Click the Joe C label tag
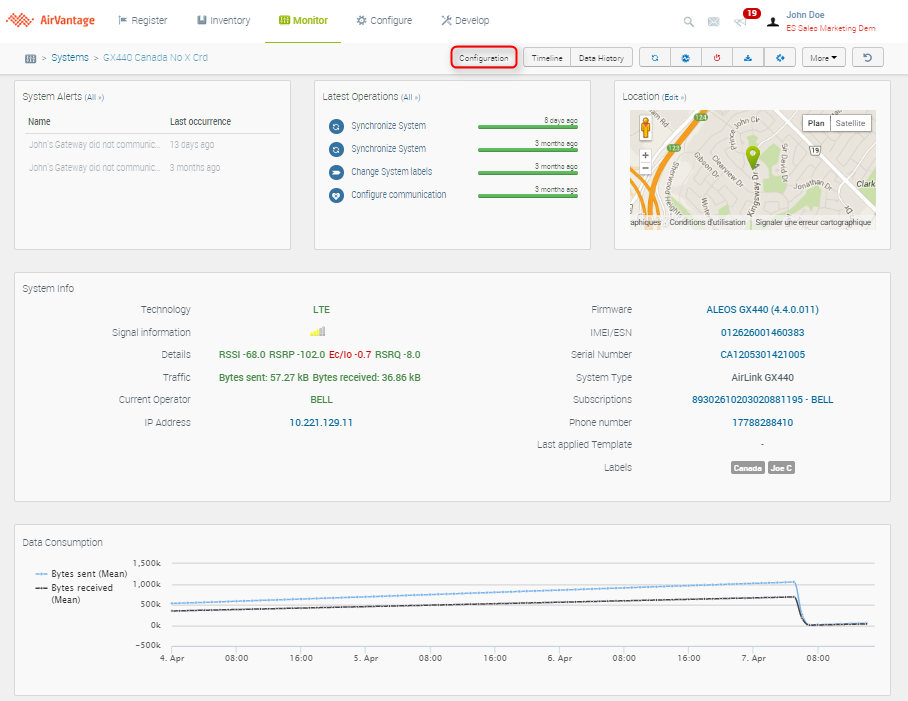Screen dimensions: 908x701 [781, 468]
